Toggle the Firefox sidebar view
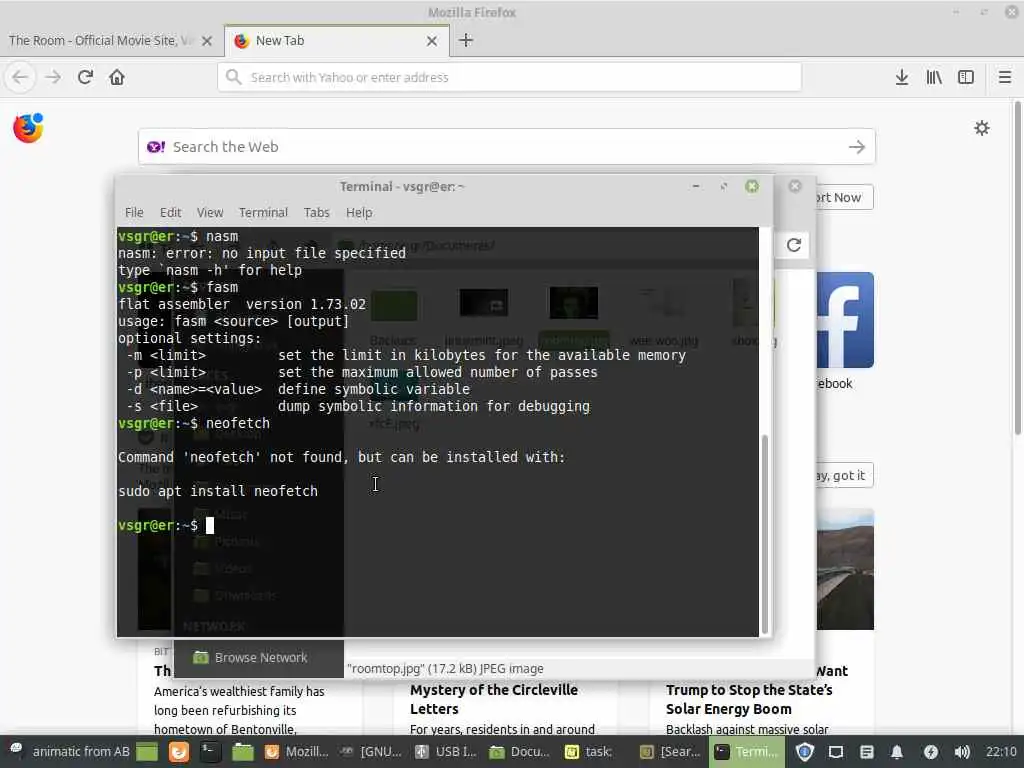The image size is (1024, 768). pyautogui.click(x=966, y=77)
